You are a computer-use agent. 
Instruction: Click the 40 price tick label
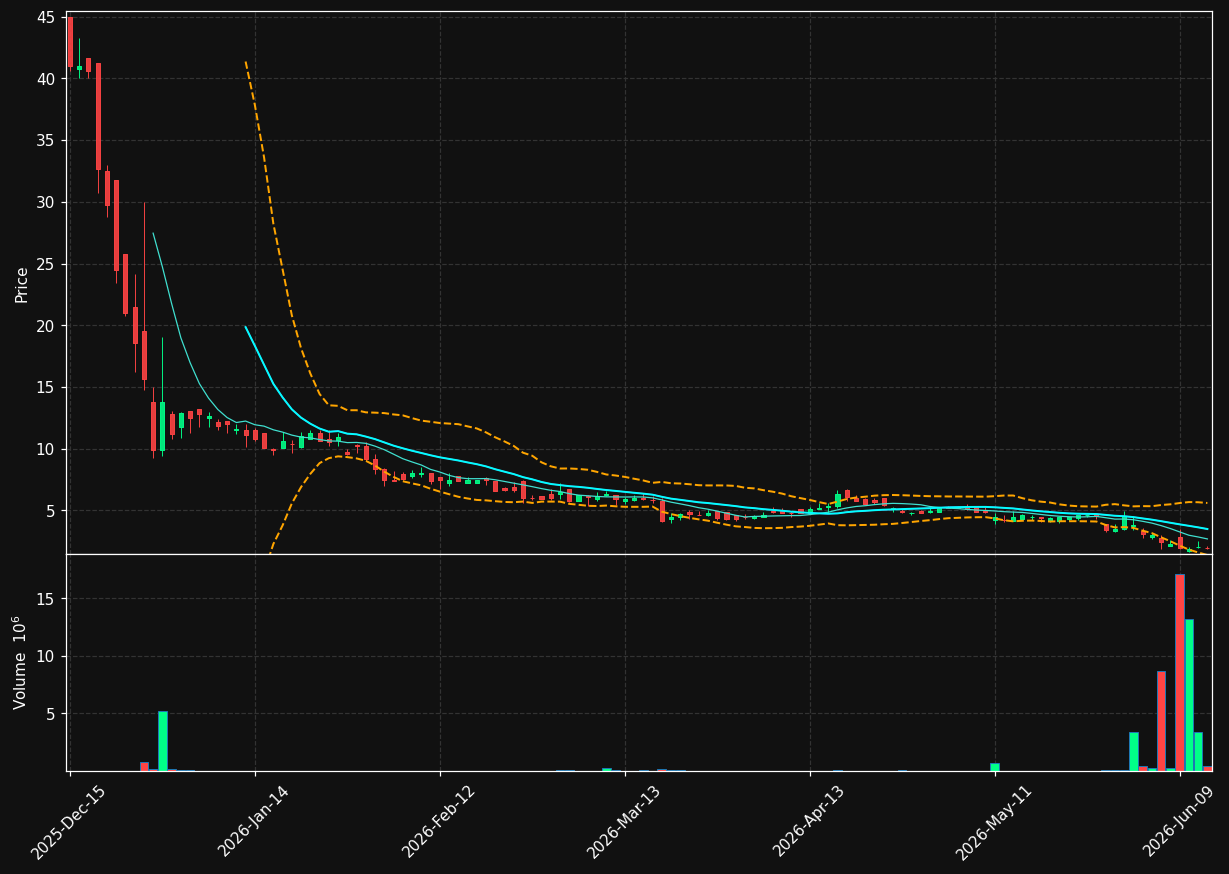(x=47, y=79)
